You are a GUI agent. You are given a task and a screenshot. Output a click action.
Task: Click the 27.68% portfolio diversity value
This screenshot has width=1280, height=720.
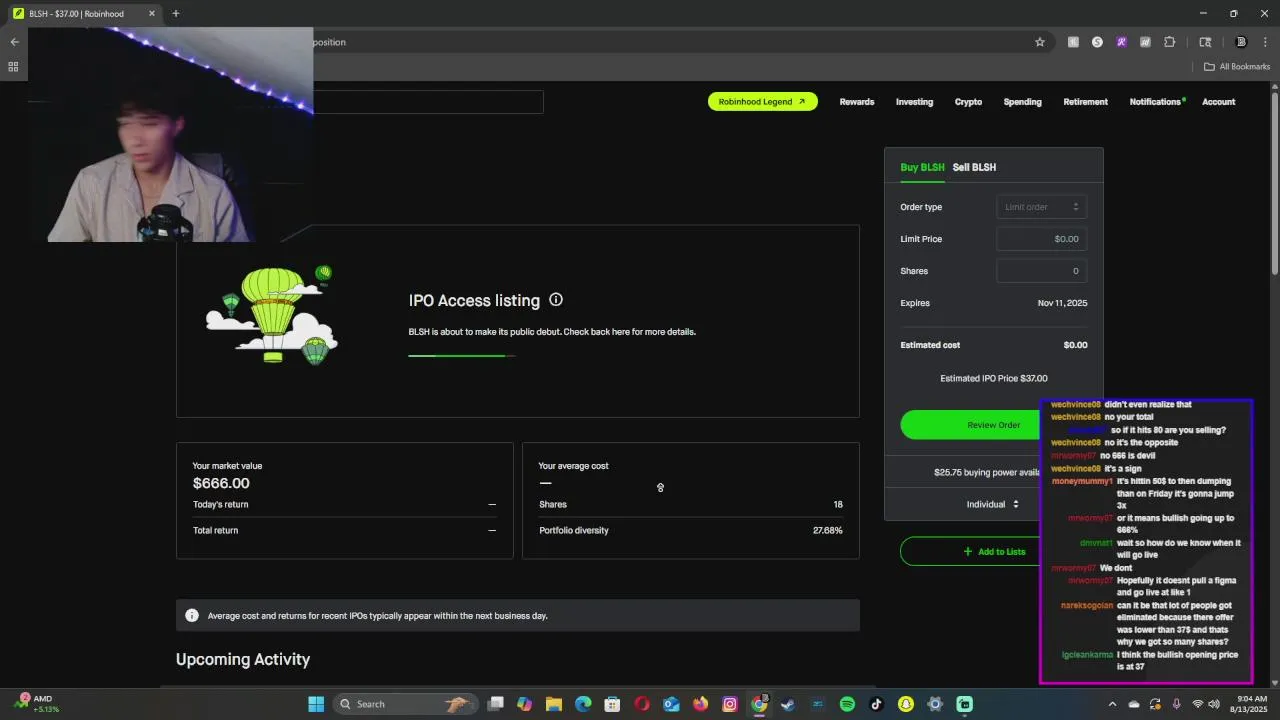coord(828,530)
